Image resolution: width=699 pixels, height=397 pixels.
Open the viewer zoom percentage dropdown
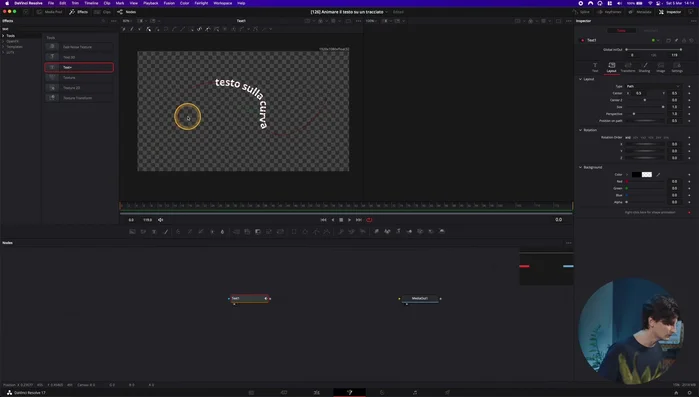click(x=128, y=21)
